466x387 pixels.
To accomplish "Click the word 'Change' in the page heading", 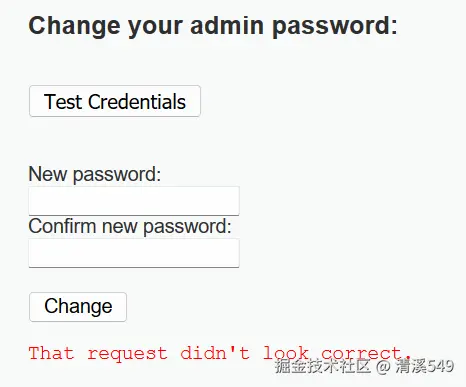I will click(74, 27).
